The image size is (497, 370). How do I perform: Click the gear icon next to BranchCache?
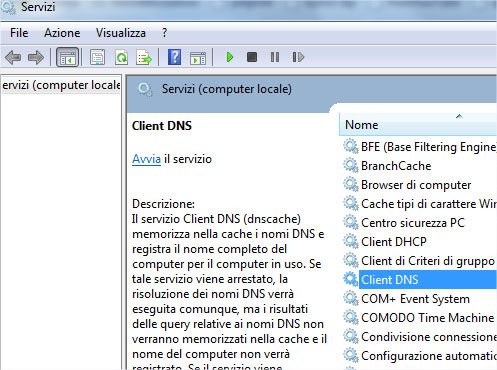[351, 166]
